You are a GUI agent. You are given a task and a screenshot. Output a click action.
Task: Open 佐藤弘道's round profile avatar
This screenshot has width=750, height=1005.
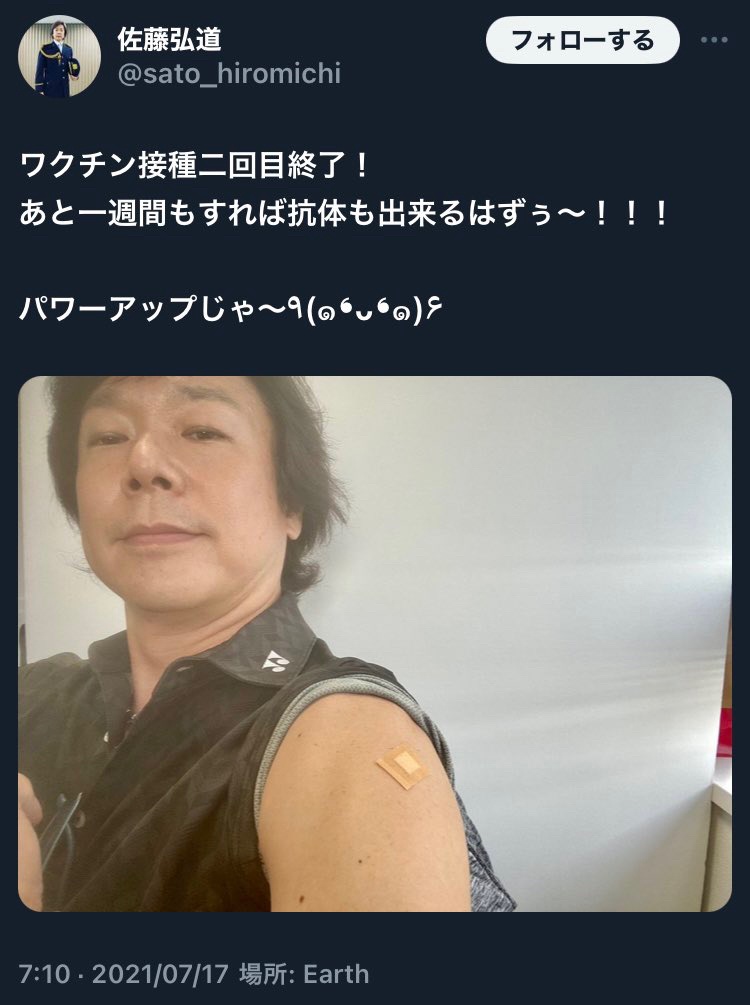click(59, 56)
